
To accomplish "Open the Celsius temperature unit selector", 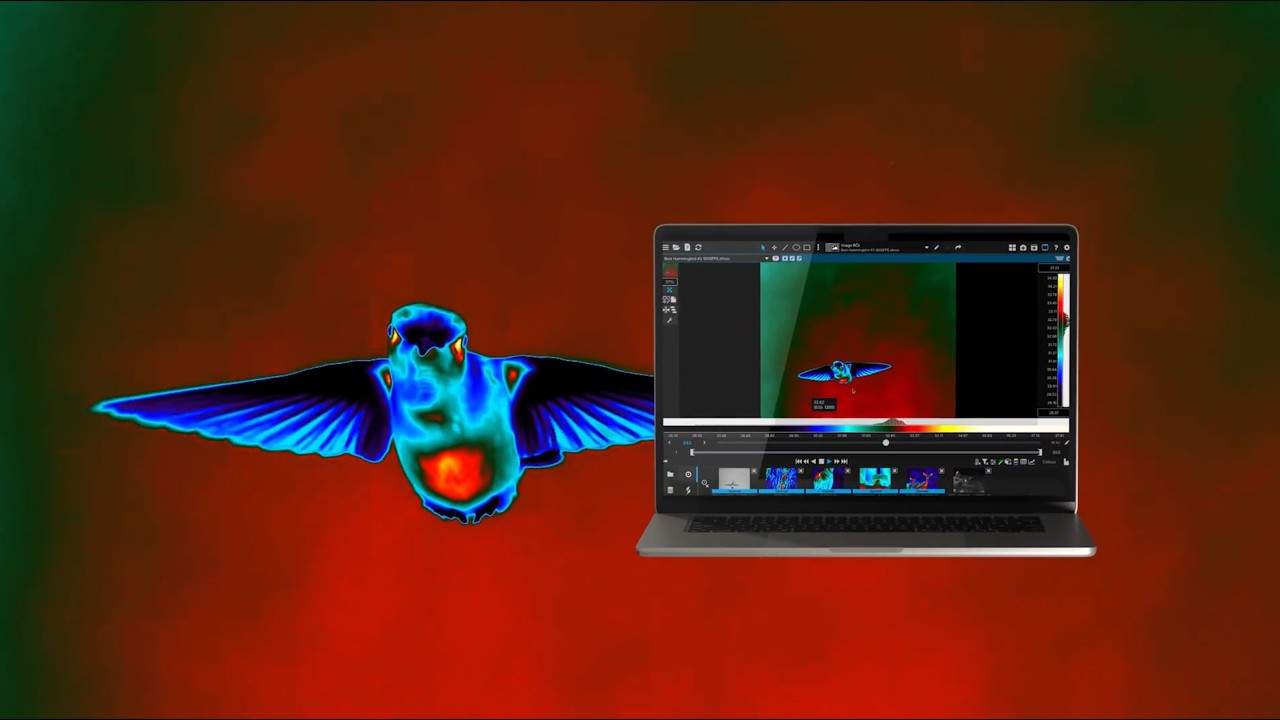I will tap(1049, 461).
